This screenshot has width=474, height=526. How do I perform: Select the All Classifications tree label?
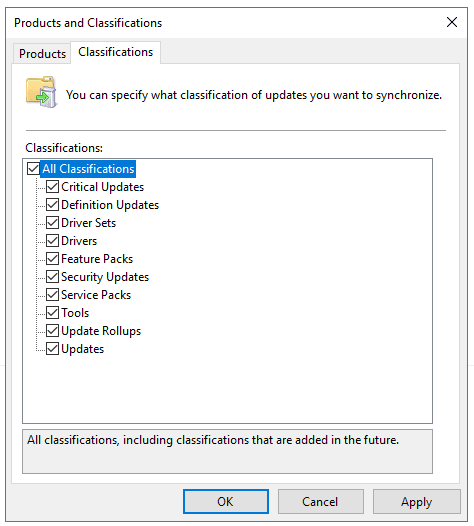click(x=88, y=169)
